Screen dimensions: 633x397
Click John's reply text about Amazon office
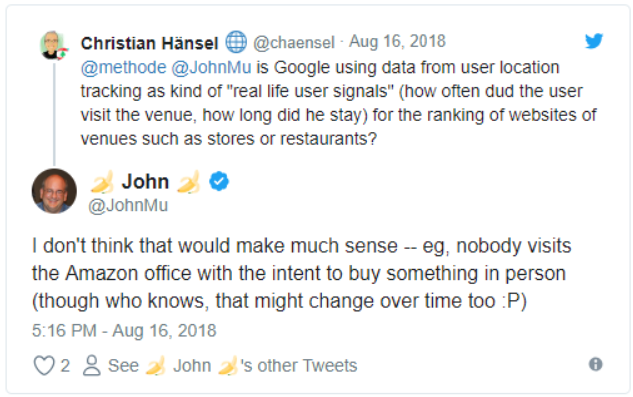pyautogui.click(x=302, y=273)
